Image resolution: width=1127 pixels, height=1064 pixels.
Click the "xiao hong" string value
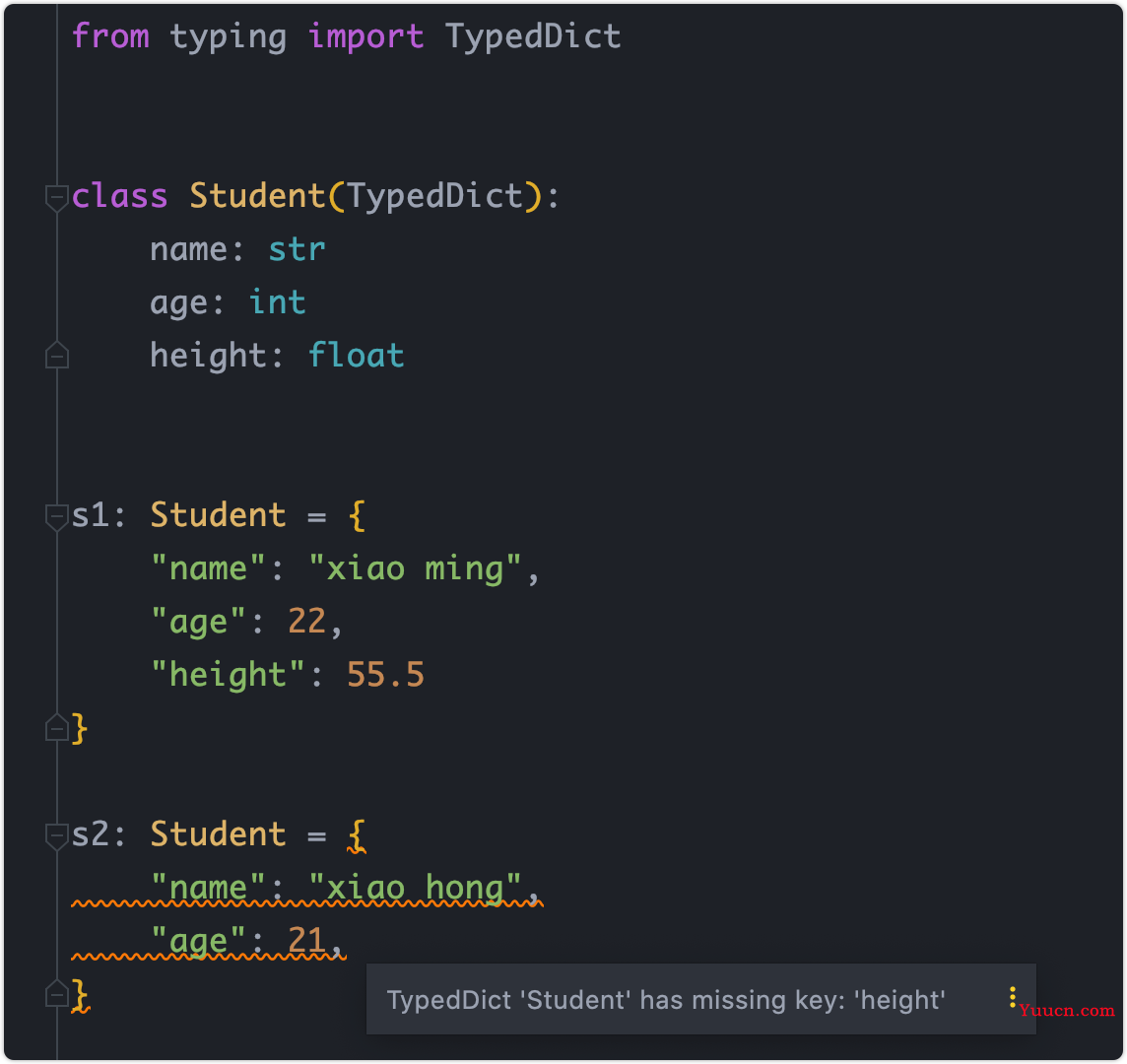pyautogui.click(x=414, y=889)
